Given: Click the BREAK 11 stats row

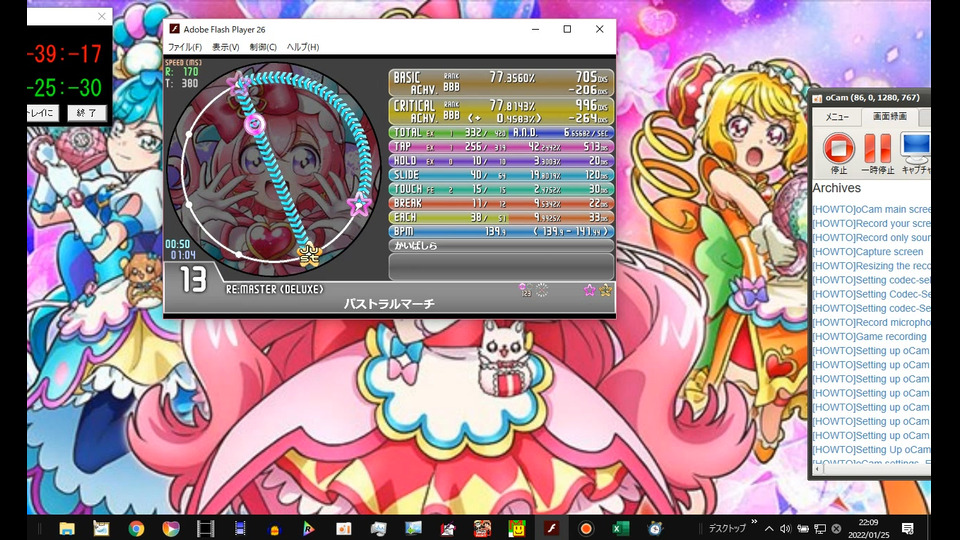Looking at the screenshot, I should coord(501,203).
